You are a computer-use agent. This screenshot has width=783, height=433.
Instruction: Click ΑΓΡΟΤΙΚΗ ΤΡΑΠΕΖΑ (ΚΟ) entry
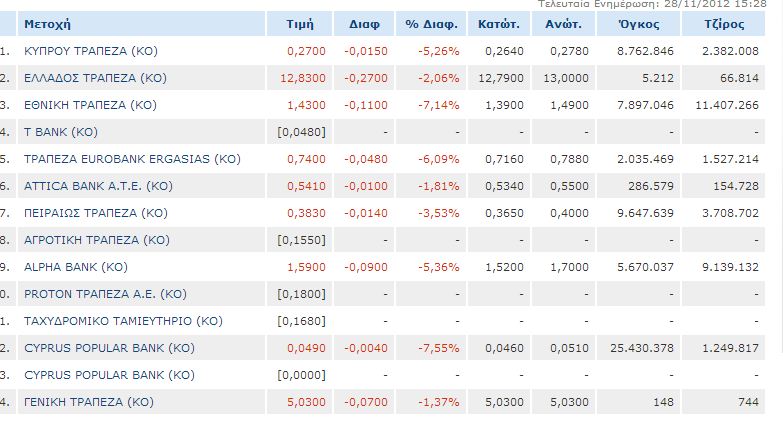point(97,240)
